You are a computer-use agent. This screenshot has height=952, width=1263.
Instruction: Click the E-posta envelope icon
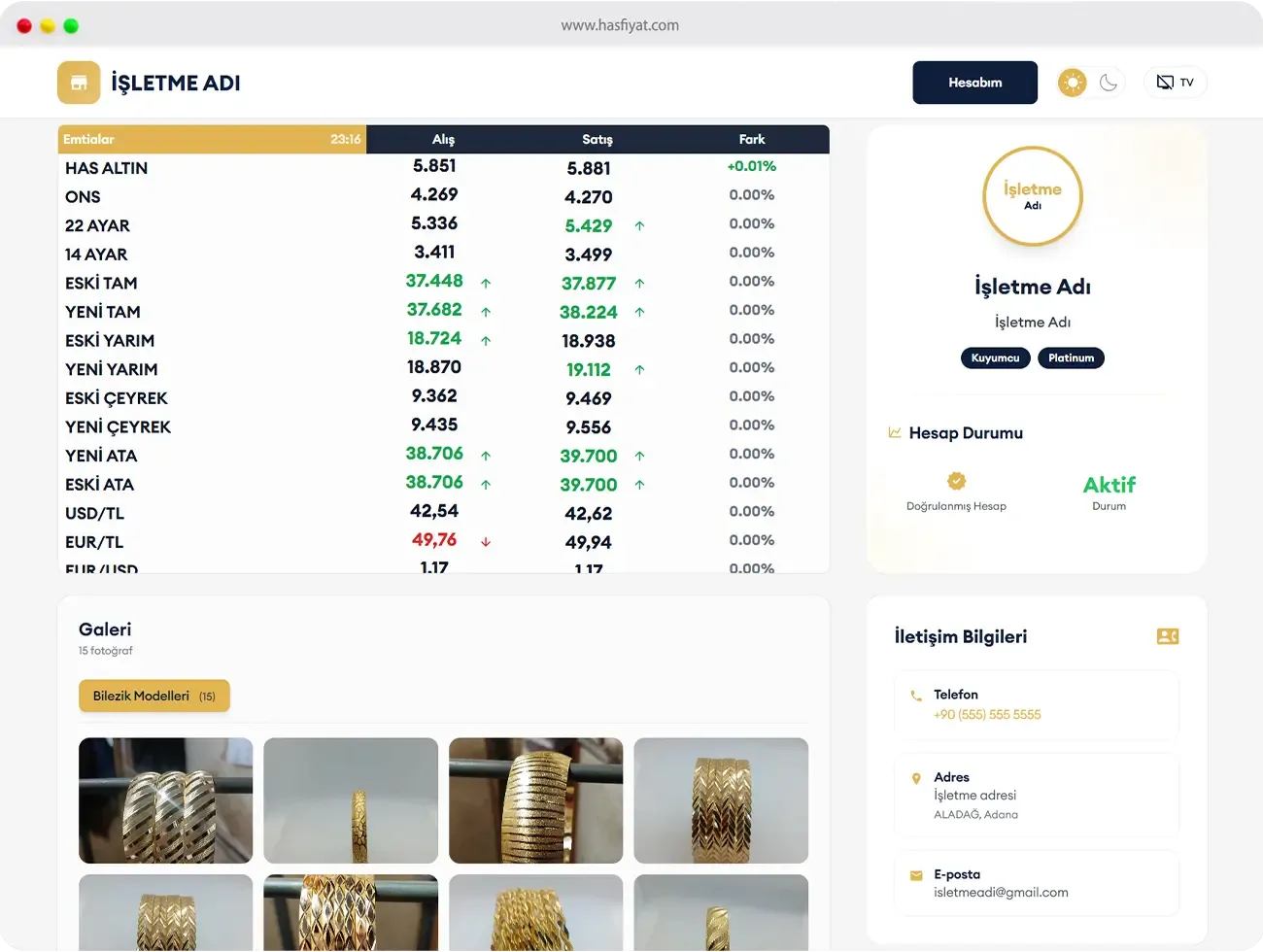[916, 875]
